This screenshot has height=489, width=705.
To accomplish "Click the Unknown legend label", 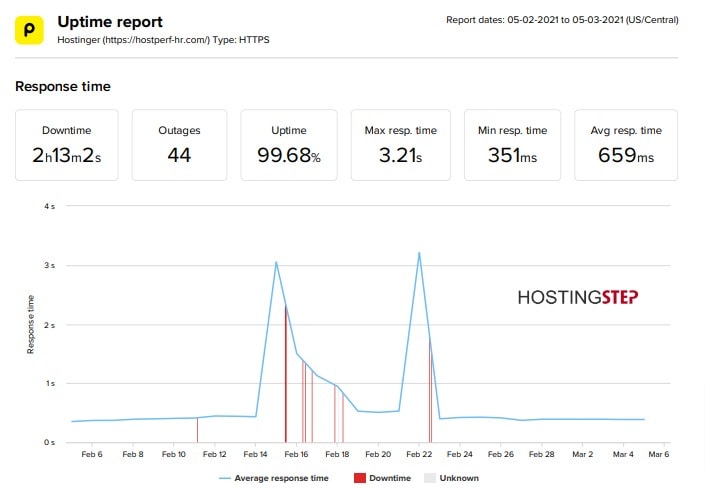I will 459,478.
